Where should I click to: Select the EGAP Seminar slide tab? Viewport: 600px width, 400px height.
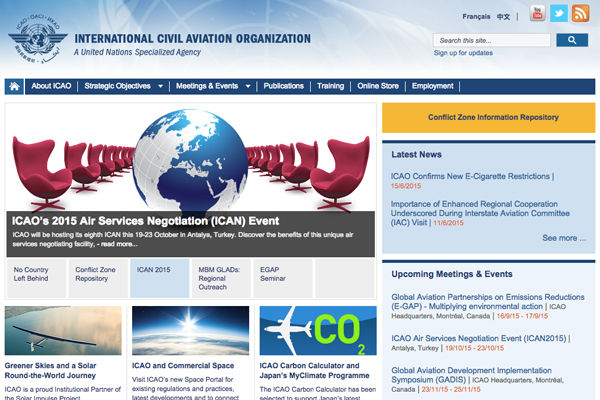coord(283,278)
